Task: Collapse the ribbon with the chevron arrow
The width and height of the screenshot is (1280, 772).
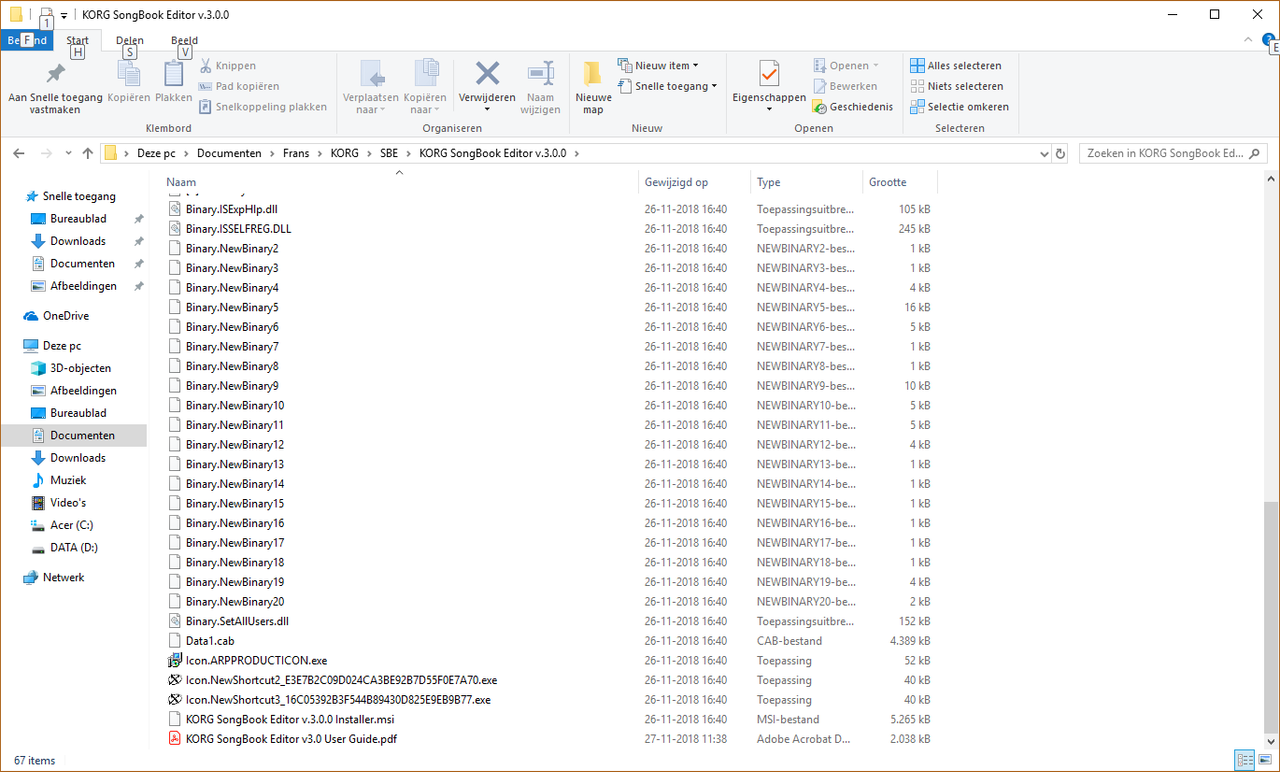Action: click(x=1247, y=38)
